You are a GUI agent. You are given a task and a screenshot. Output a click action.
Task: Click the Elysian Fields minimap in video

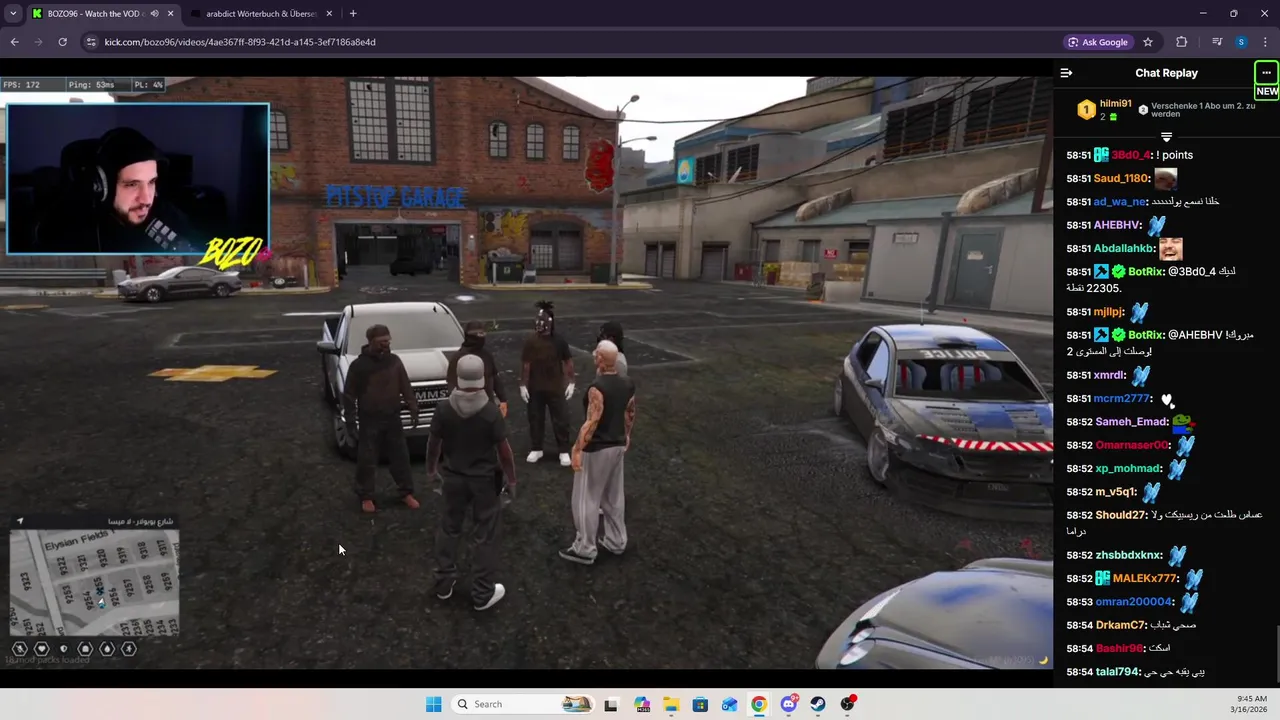click(94, 582)
